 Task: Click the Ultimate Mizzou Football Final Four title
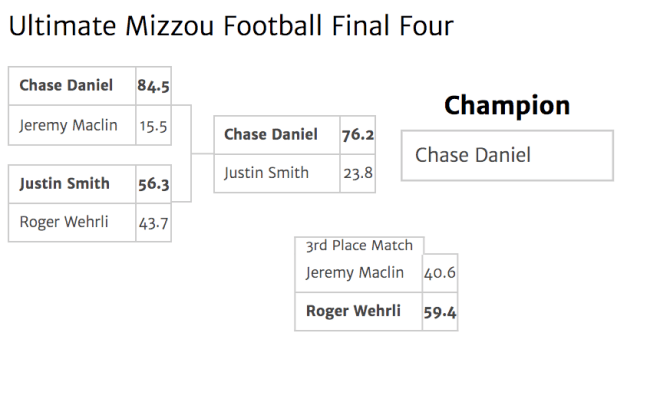pos(231,26)
